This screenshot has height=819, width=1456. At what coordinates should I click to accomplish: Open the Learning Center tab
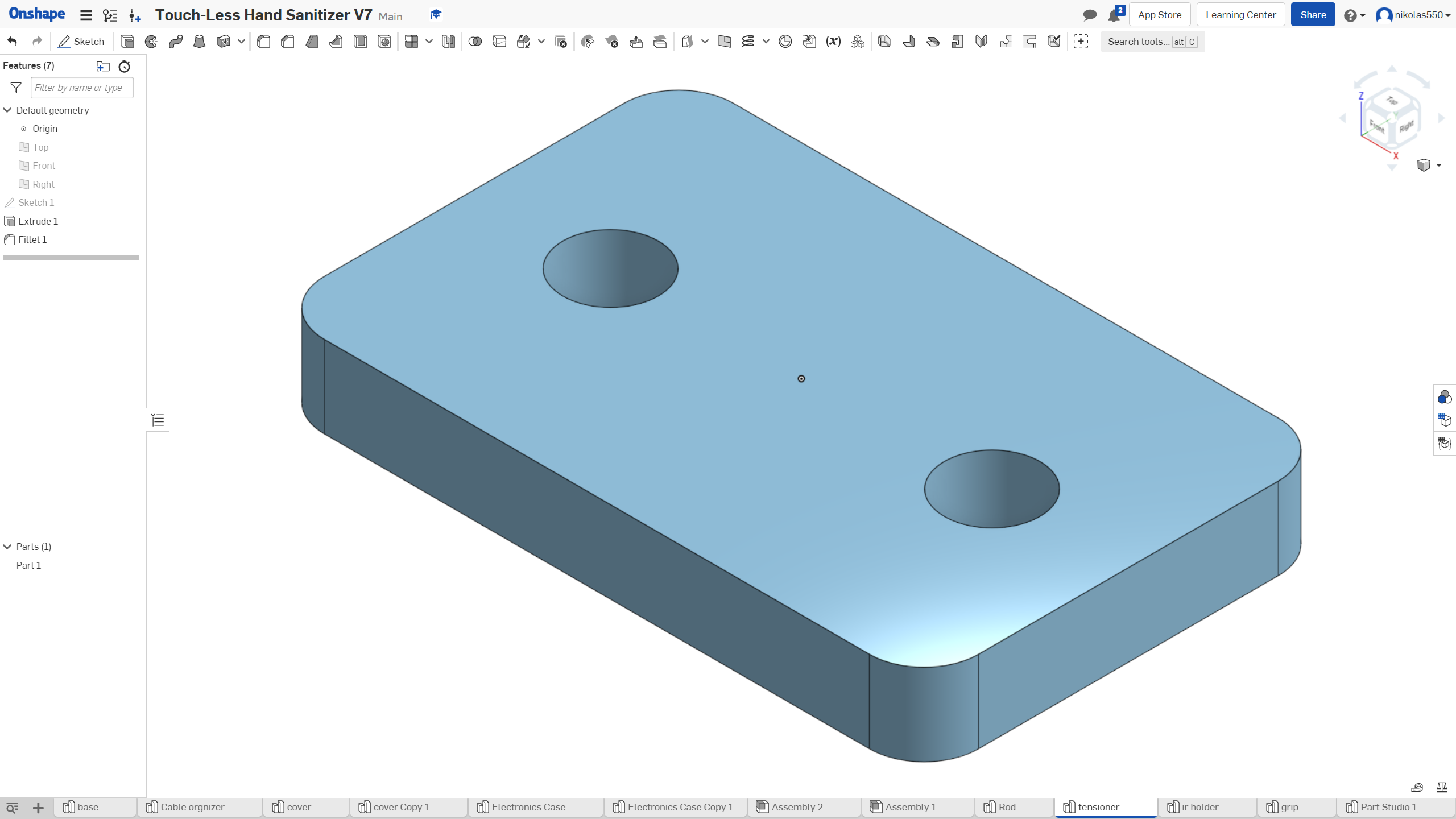point(1242,14)
